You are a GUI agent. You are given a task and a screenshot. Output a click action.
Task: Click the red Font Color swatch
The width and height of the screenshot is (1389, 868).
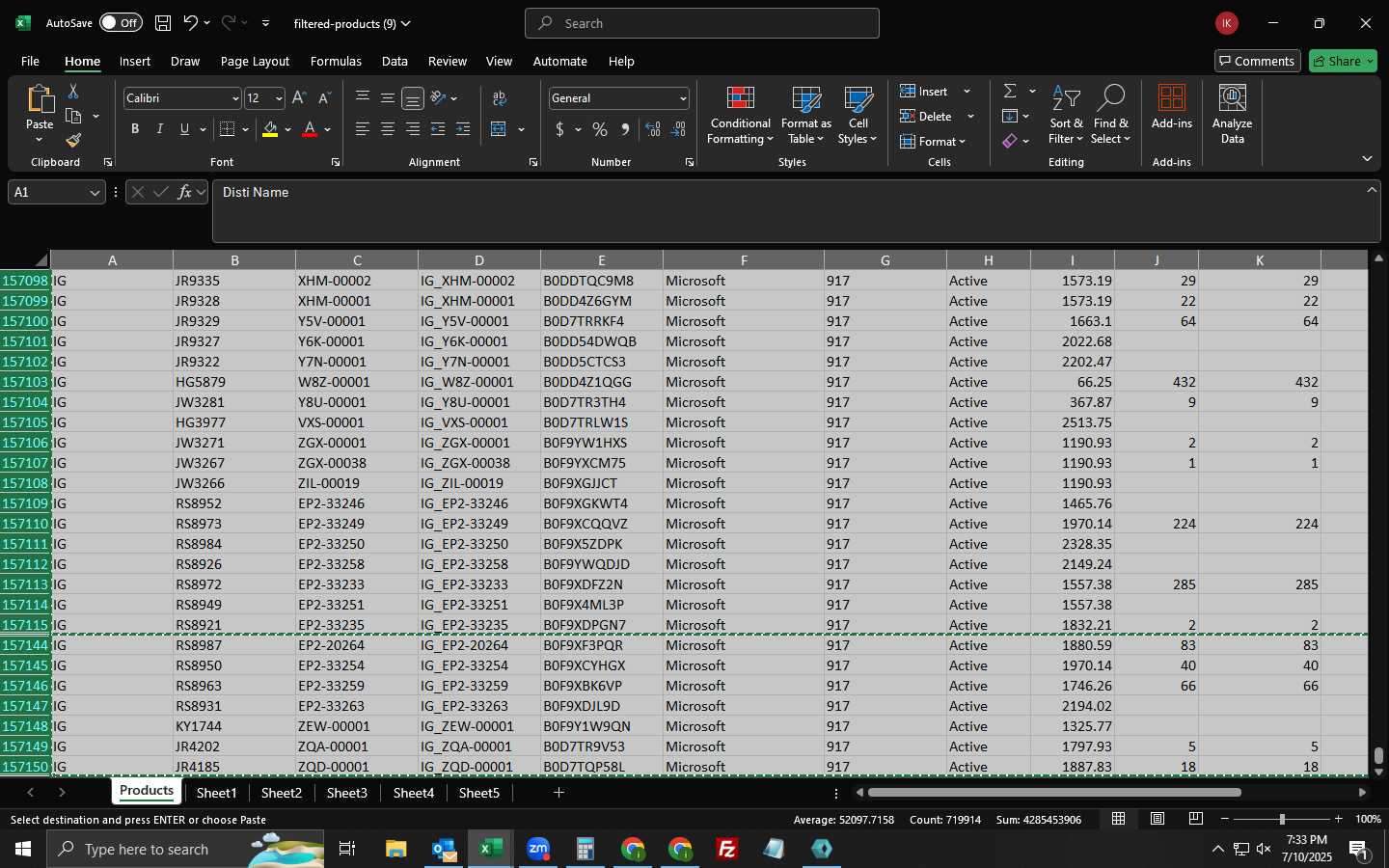[x=310, y=129]
